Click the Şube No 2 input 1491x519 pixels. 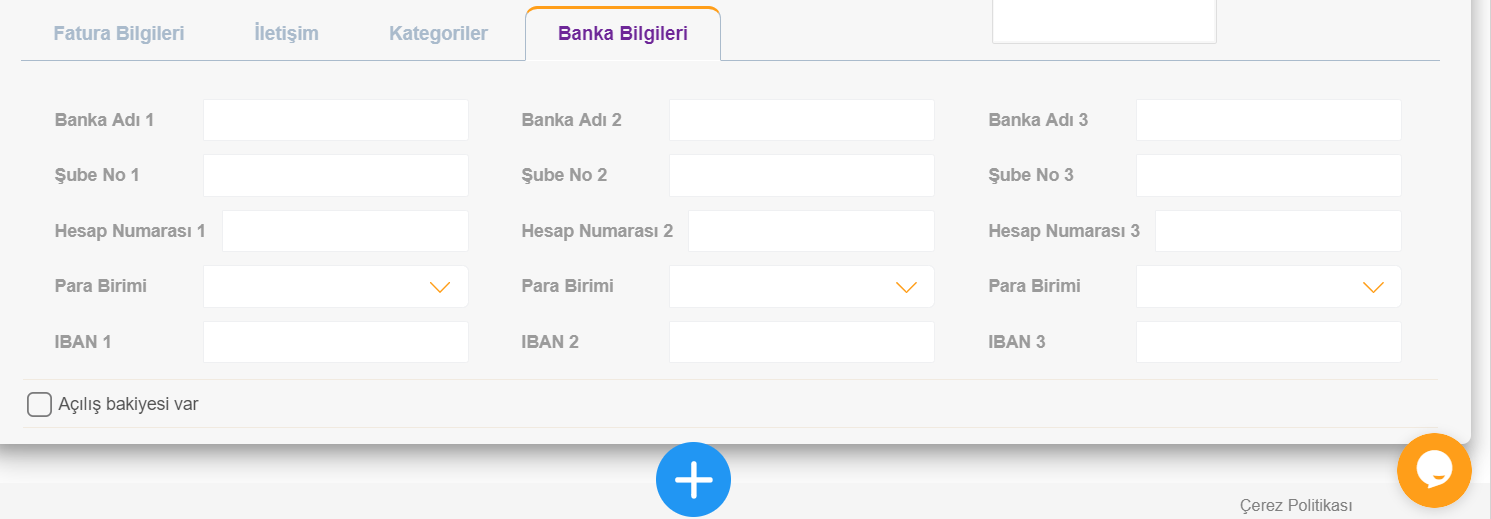[802, 175]
